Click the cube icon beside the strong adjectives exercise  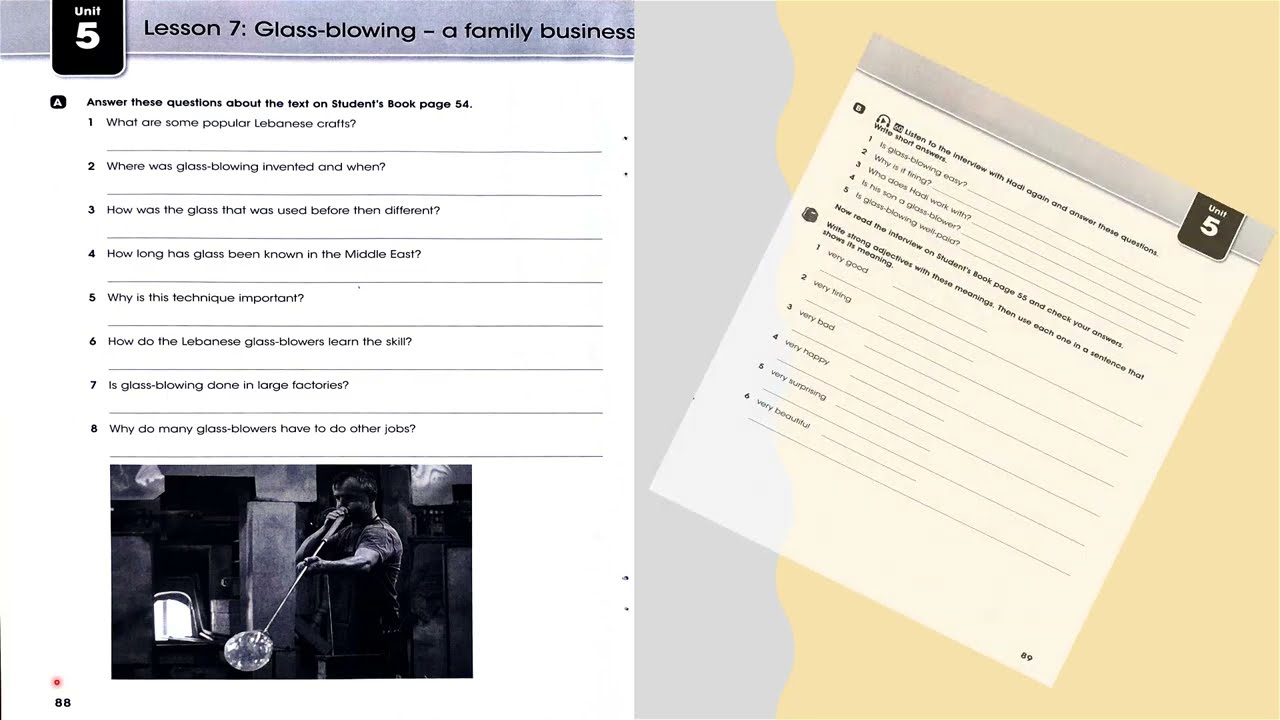coord(811,214)
